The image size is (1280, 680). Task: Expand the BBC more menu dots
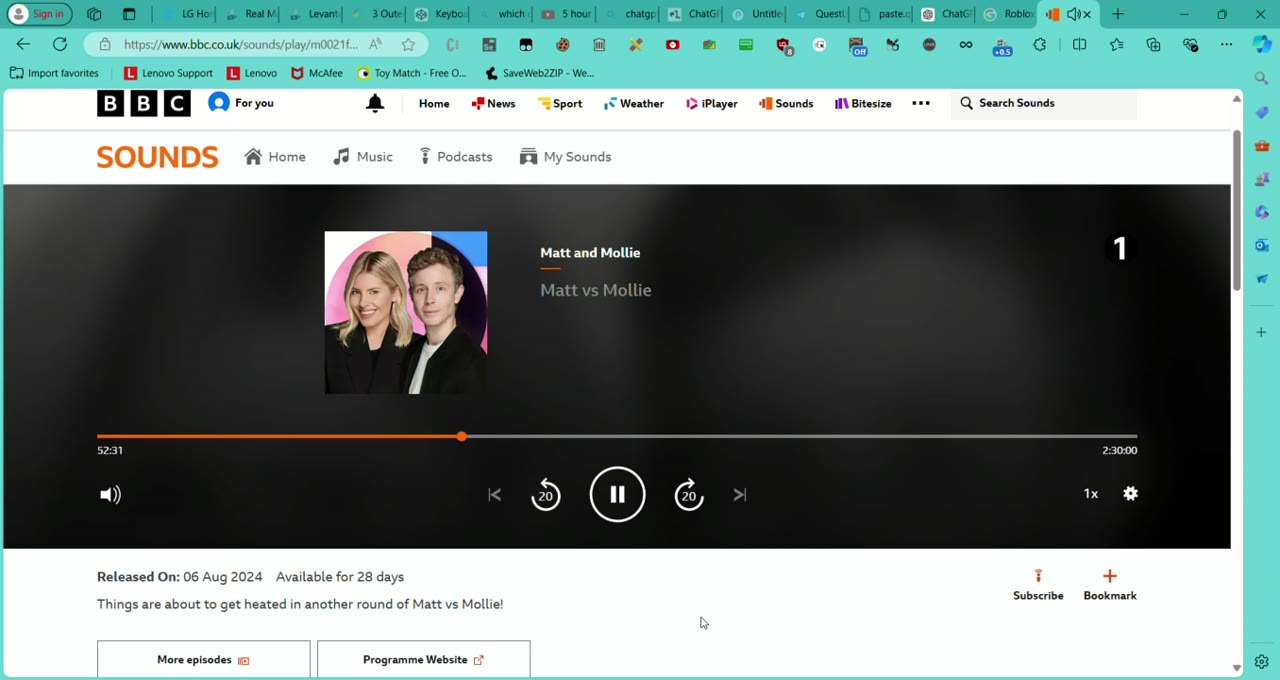(921, 103)
